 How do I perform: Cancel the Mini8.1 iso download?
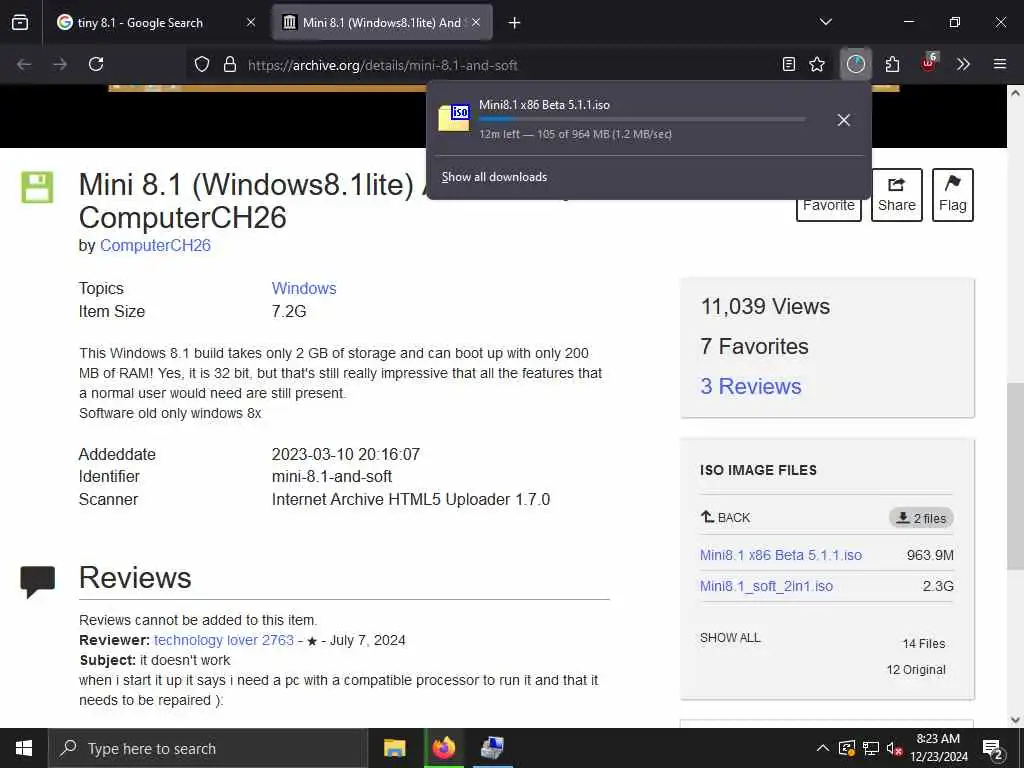click(844, 120)
